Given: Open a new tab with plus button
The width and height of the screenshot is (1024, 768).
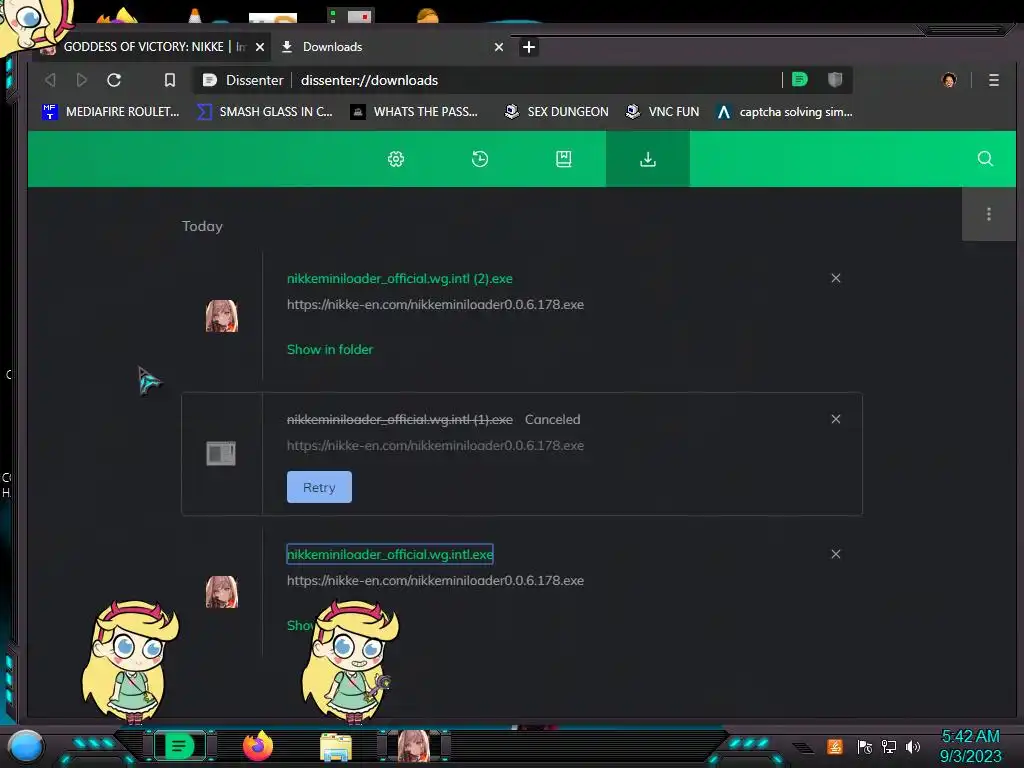Looking at the screenshot, I should pyautogui.click(x=529, y=47).
